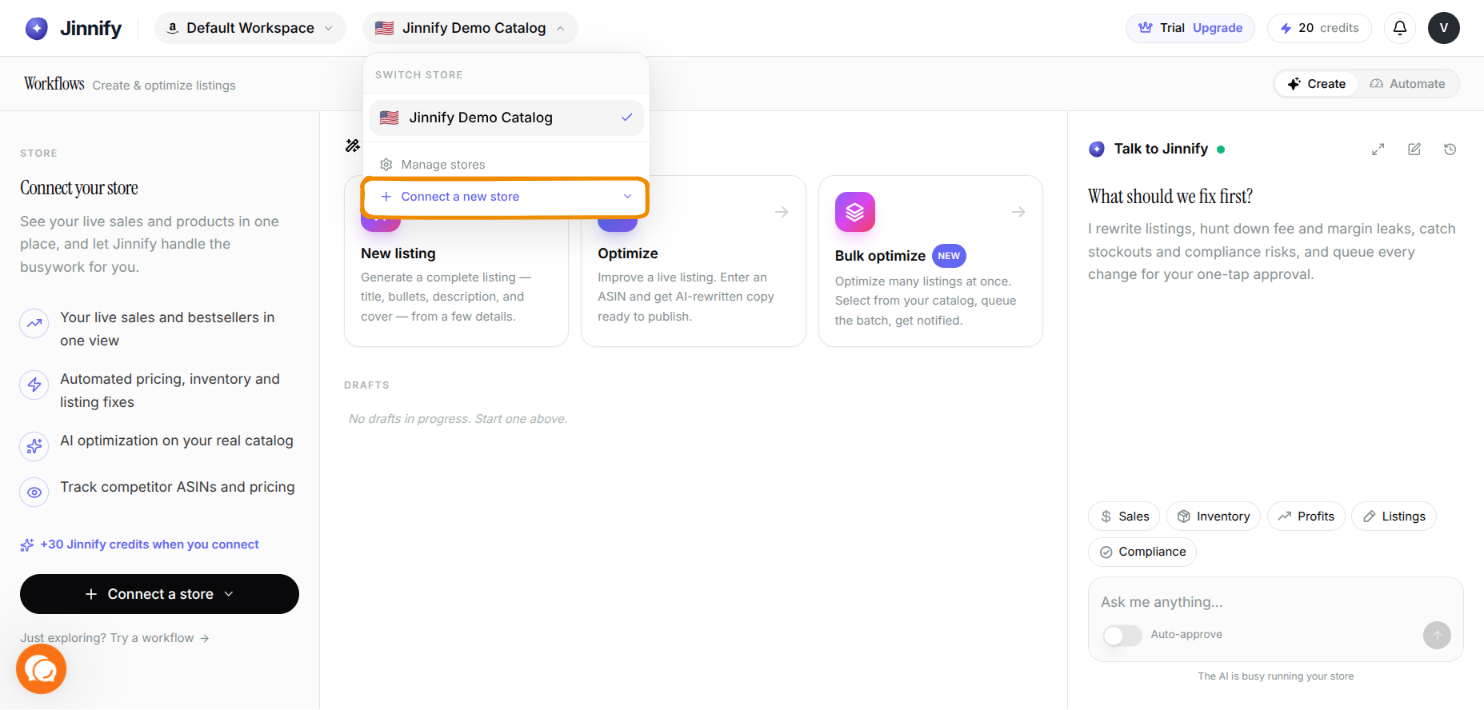Focus the Ask me anything input
The height and width of the screenshot is (710, 1484).
tap(1275, 602)
